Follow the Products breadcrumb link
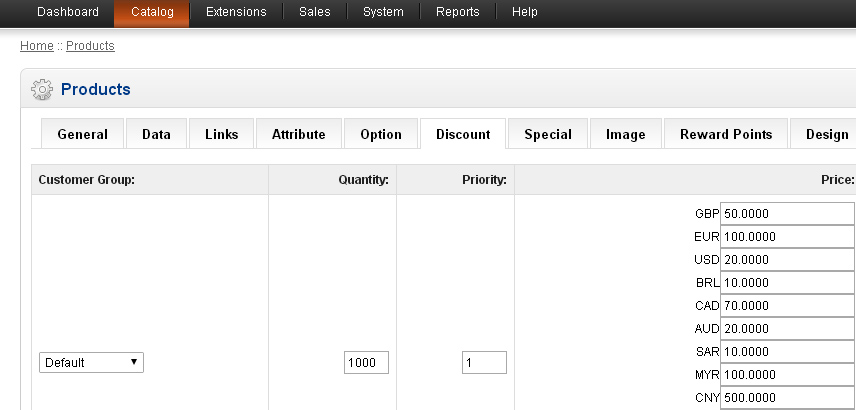The image size is (856, 410). (x=90, y=46)
